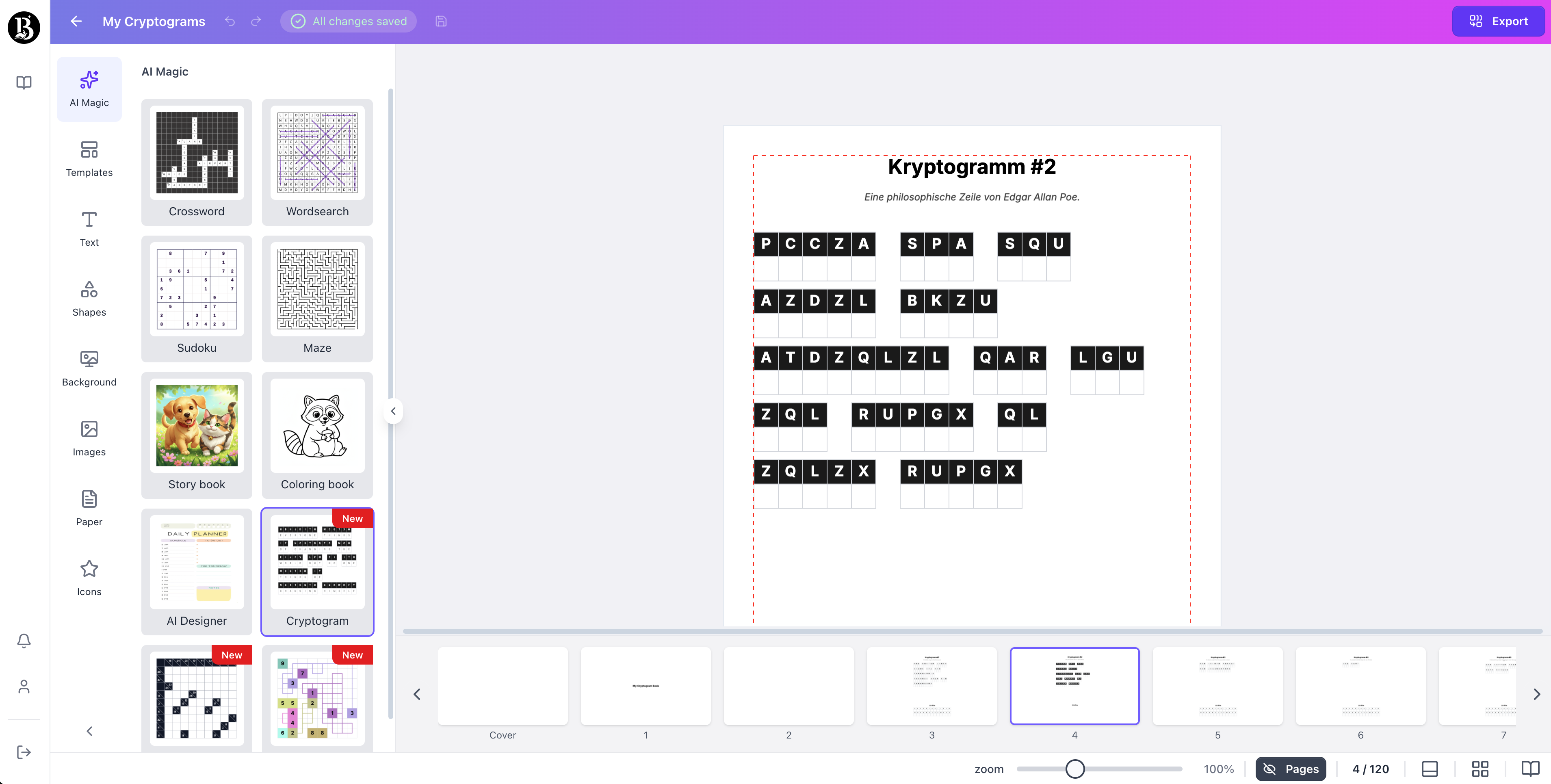Select the Icons panel in sidebar
Screen dimensions: 1551x784
click(89, 578)
